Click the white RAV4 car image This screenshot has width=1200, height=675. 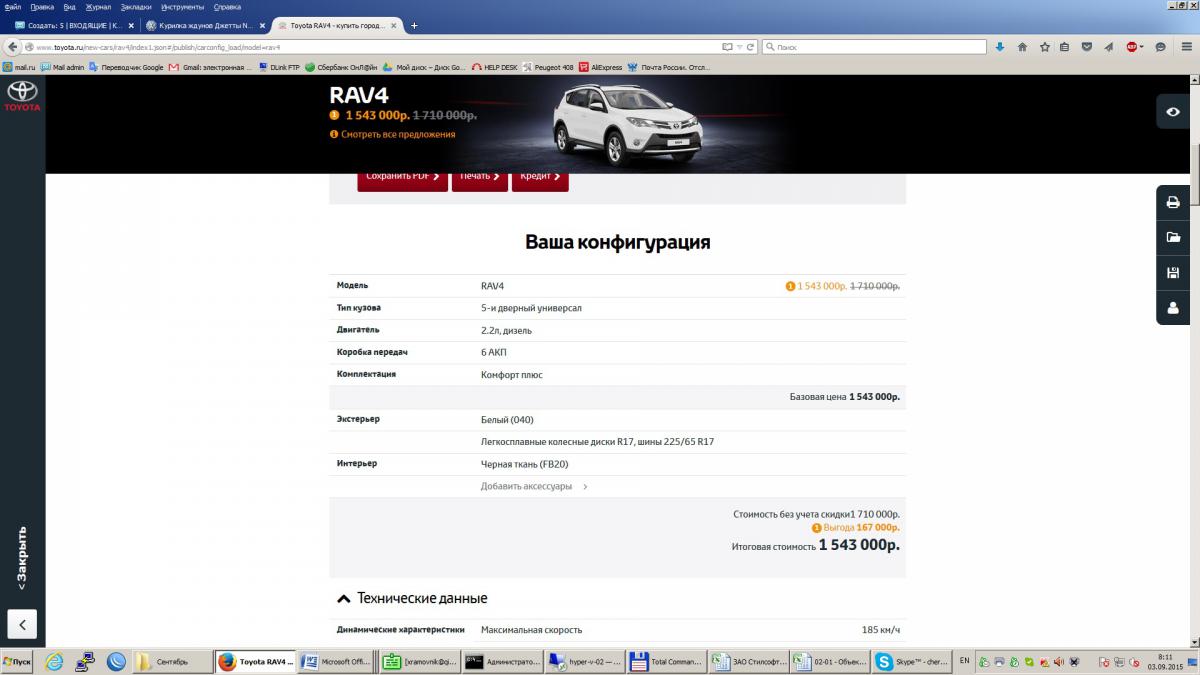[628, 125]
